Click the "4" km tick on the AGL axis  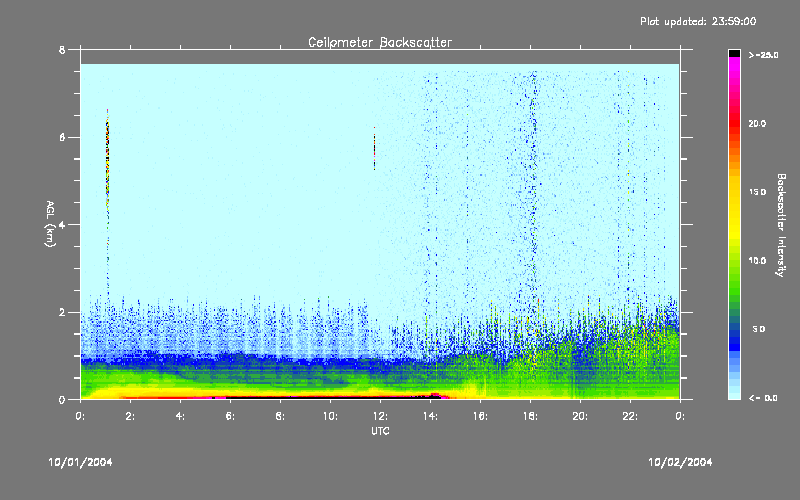[x=62, y=224]
